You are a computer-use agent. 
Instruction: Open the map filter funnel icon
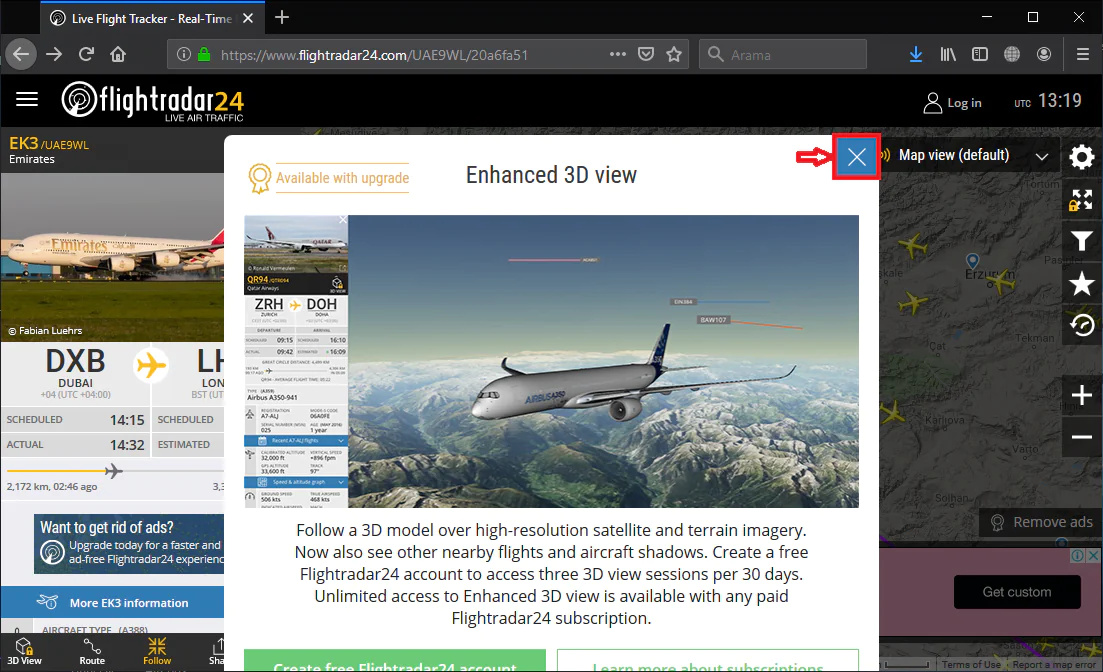1081,241
